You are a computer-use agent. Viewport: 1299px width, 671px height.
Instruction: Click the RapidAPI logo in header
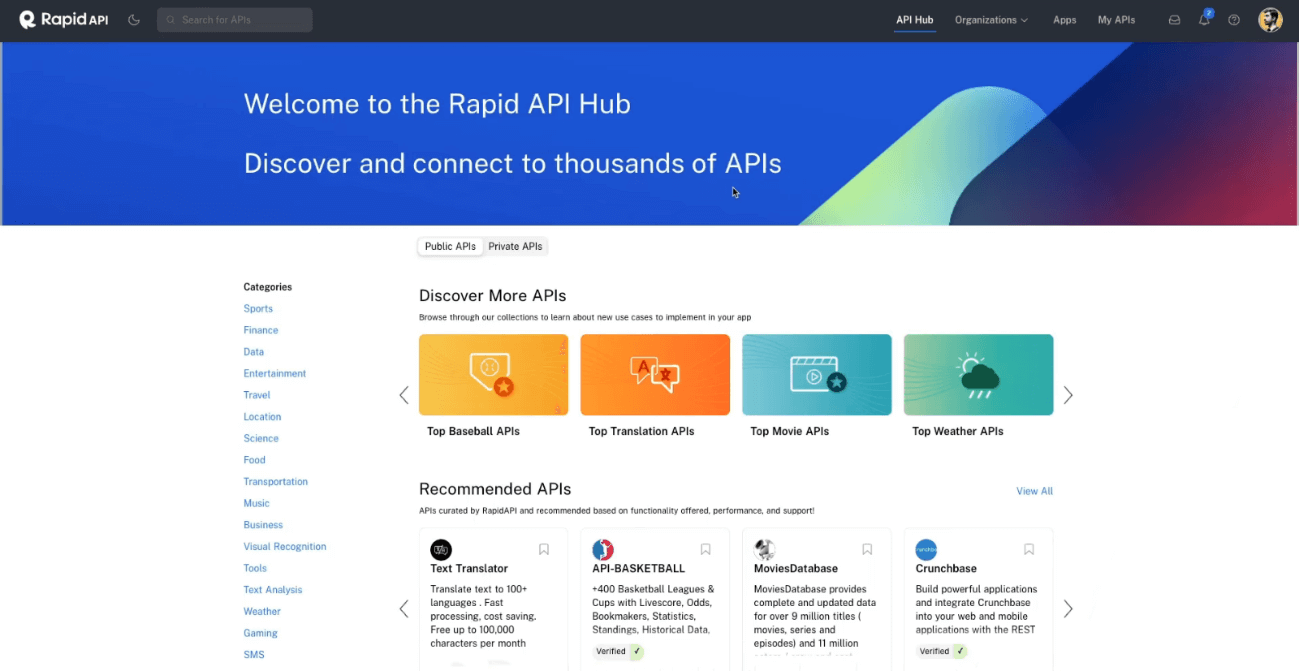[64, 20]
